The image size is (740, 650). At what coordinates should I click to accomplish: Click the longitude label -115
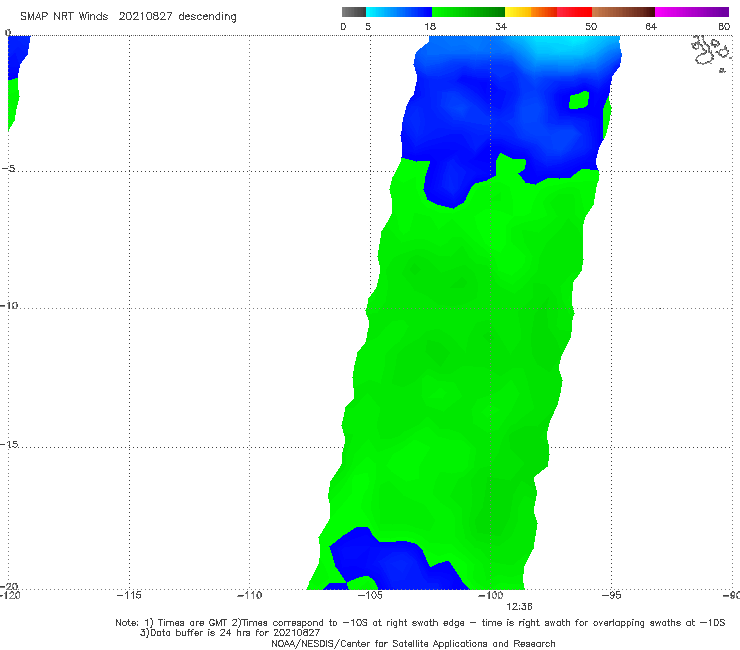pos(129,595)
